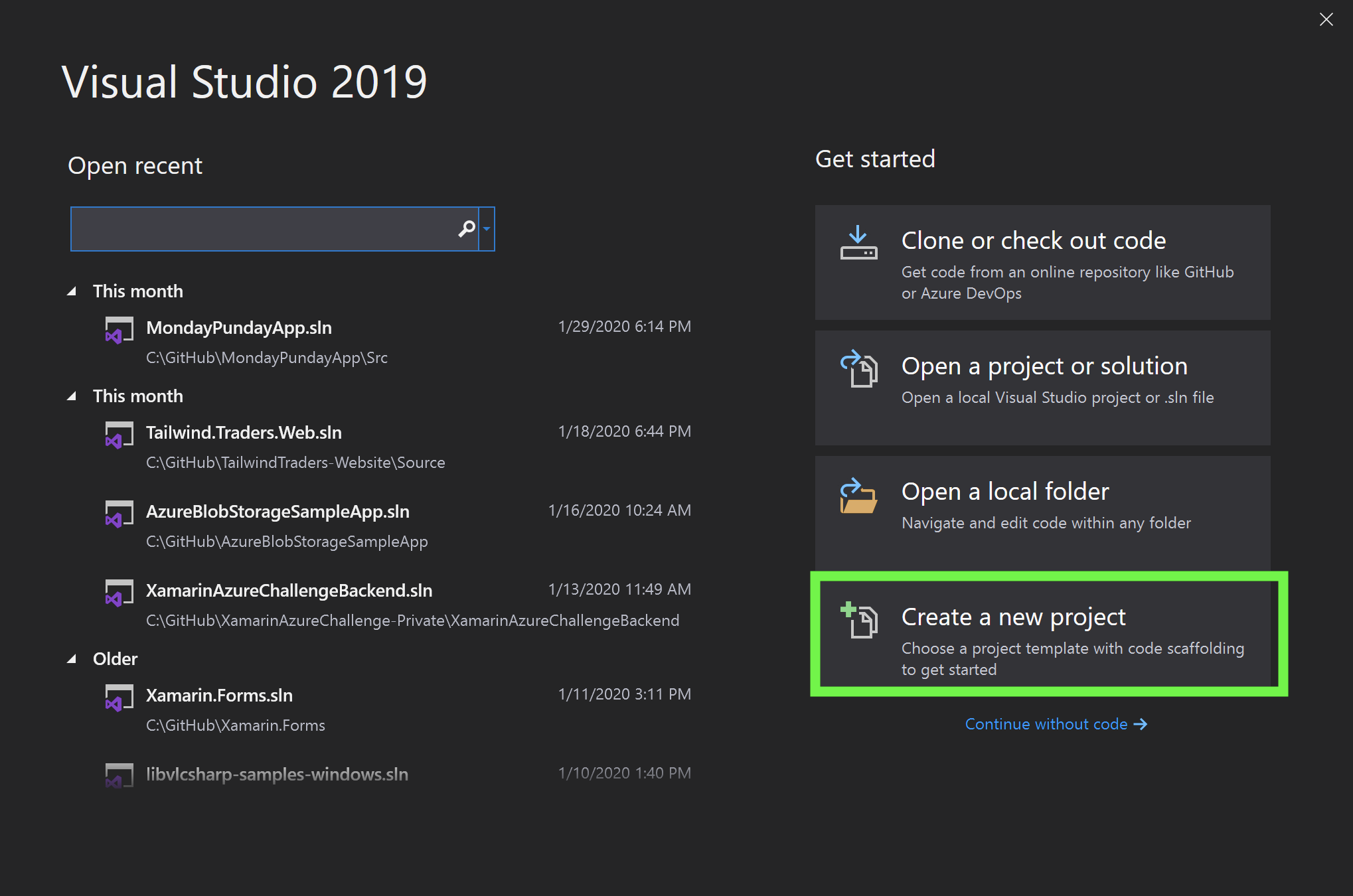Viewport: 1353px width, 896px height.
Task: Collapse the first This month group
Action: pos(72,291)
